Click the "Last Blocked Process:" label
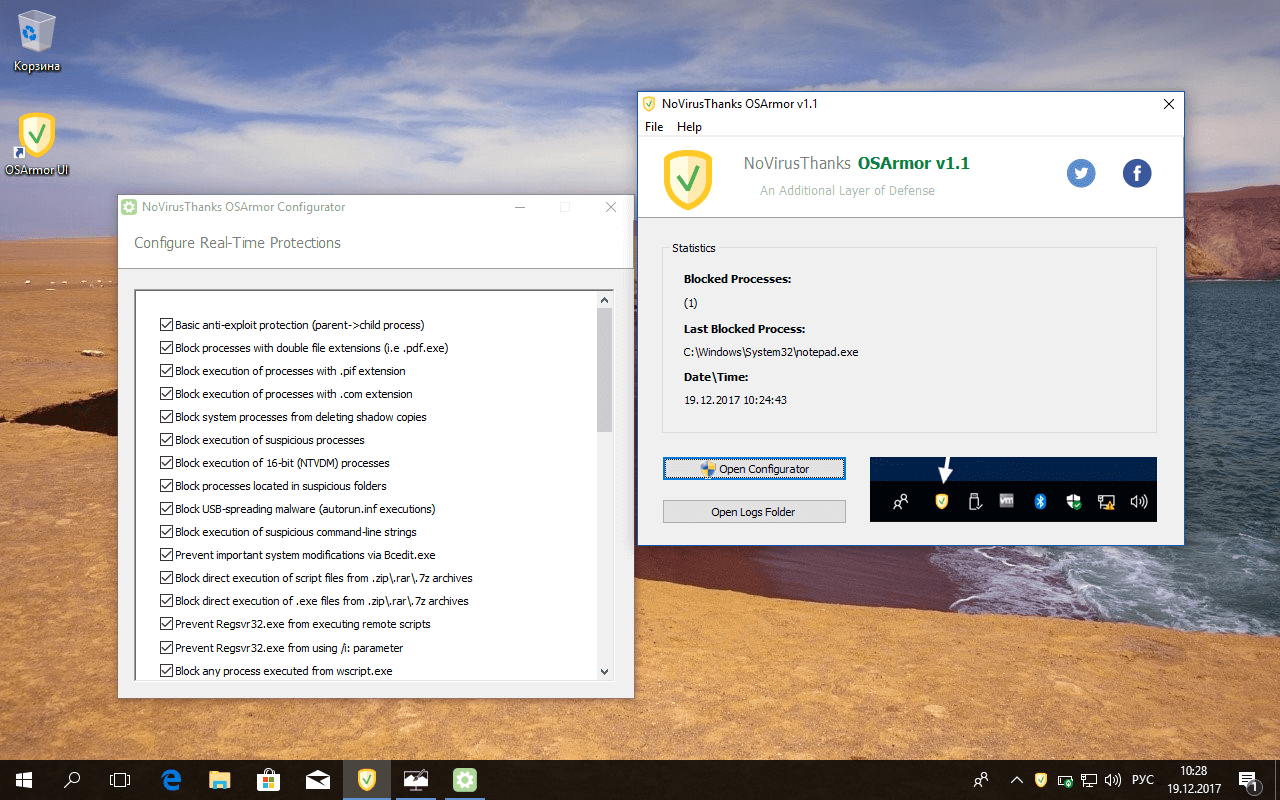Screen dimensions: 1280x800 tap(745, 329)
